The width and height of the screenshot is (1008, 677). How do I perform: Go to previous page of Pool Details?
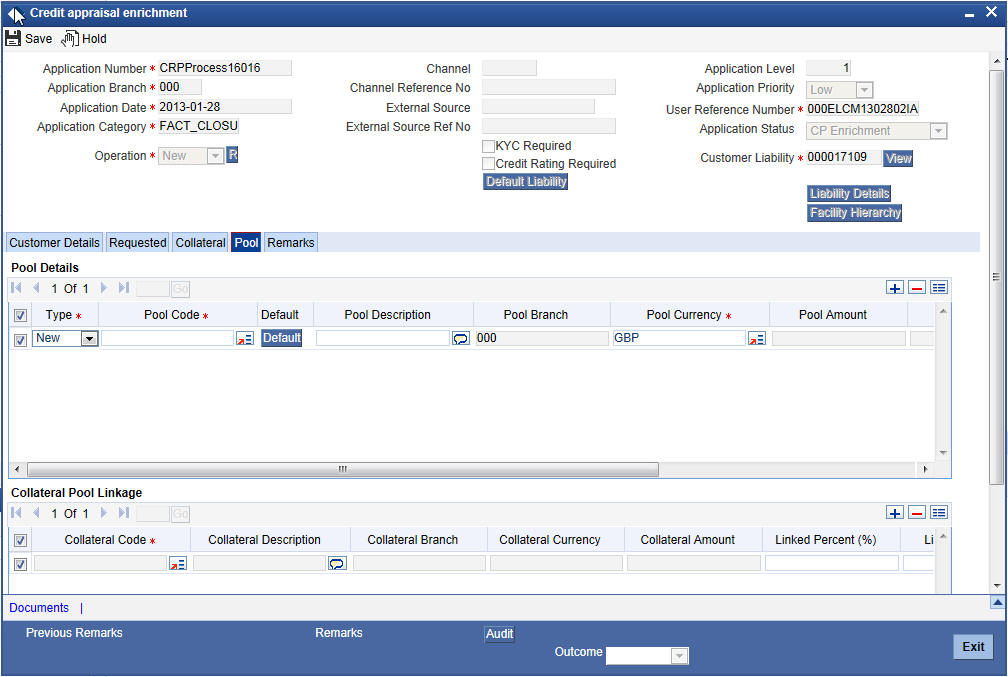pyautogui.click(x=36, y=288)
